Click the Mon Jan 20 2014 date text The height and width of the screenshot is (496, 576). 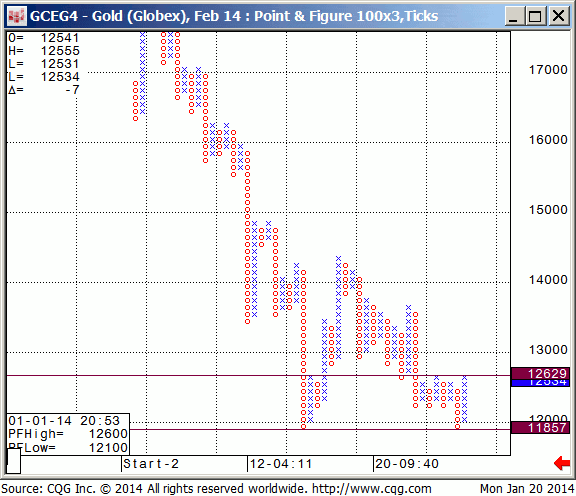coord(527,489)
